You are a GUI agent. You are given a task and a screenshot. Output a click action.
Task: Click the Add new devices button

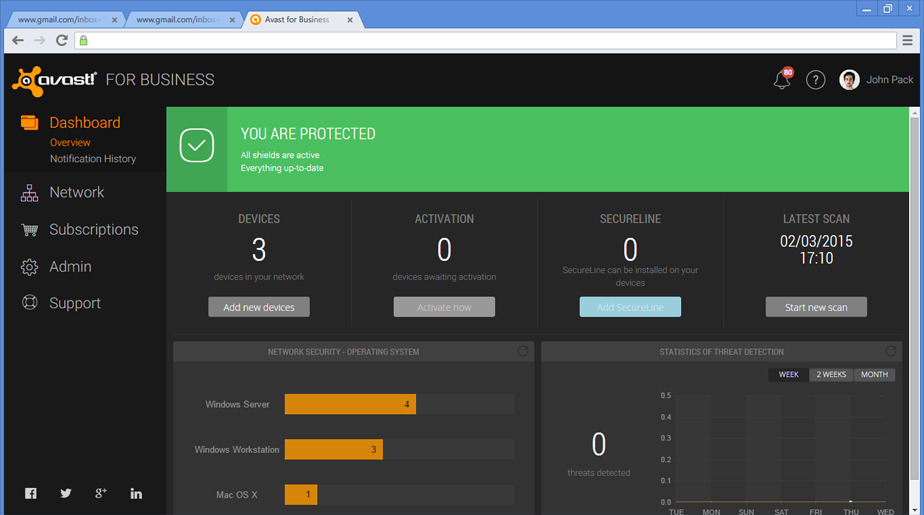tap(259, 307)
